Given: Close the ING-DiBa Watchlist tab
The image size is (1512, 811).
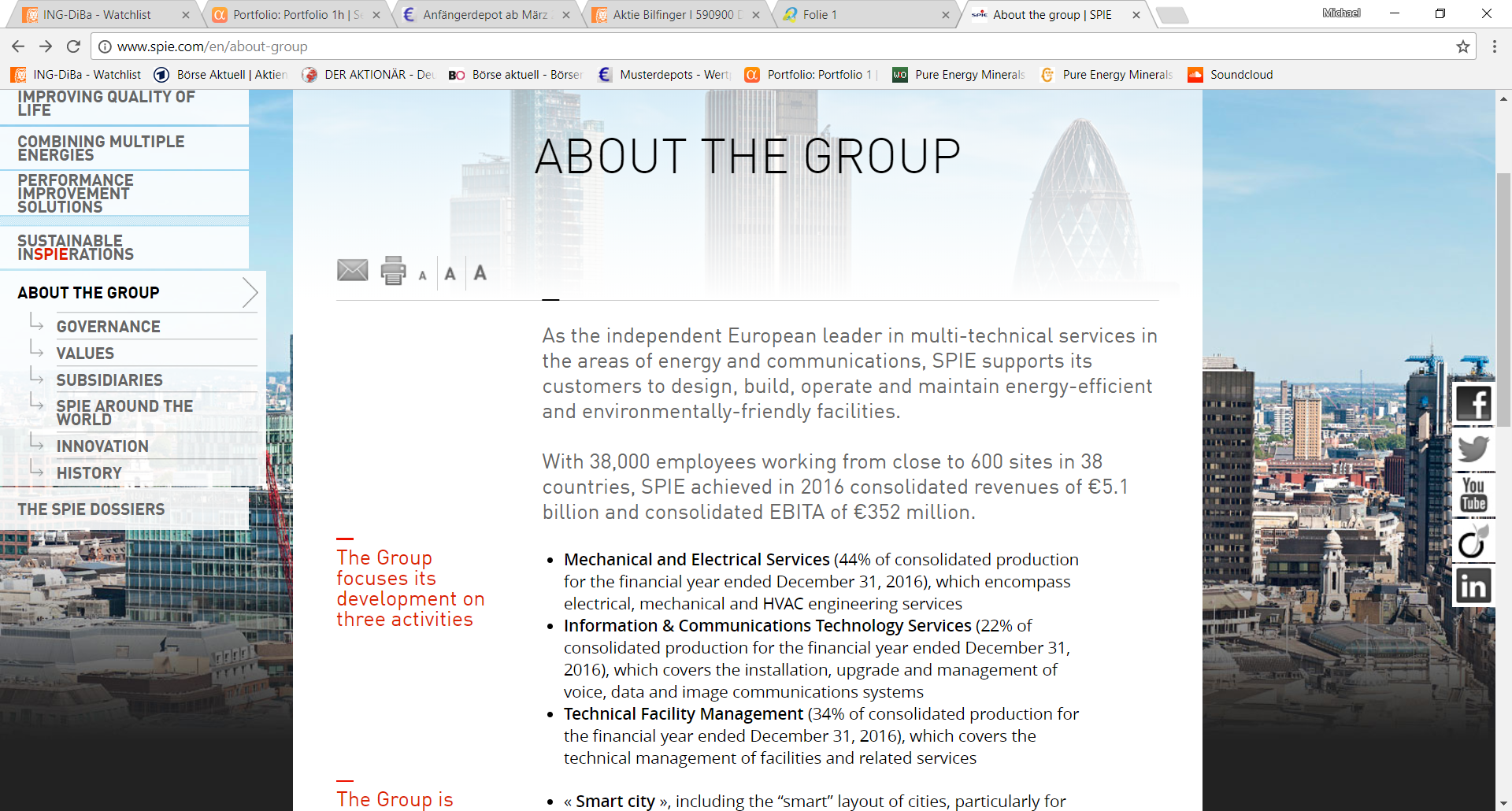Looking at the screenshot, I should click(x=186, y=15).
